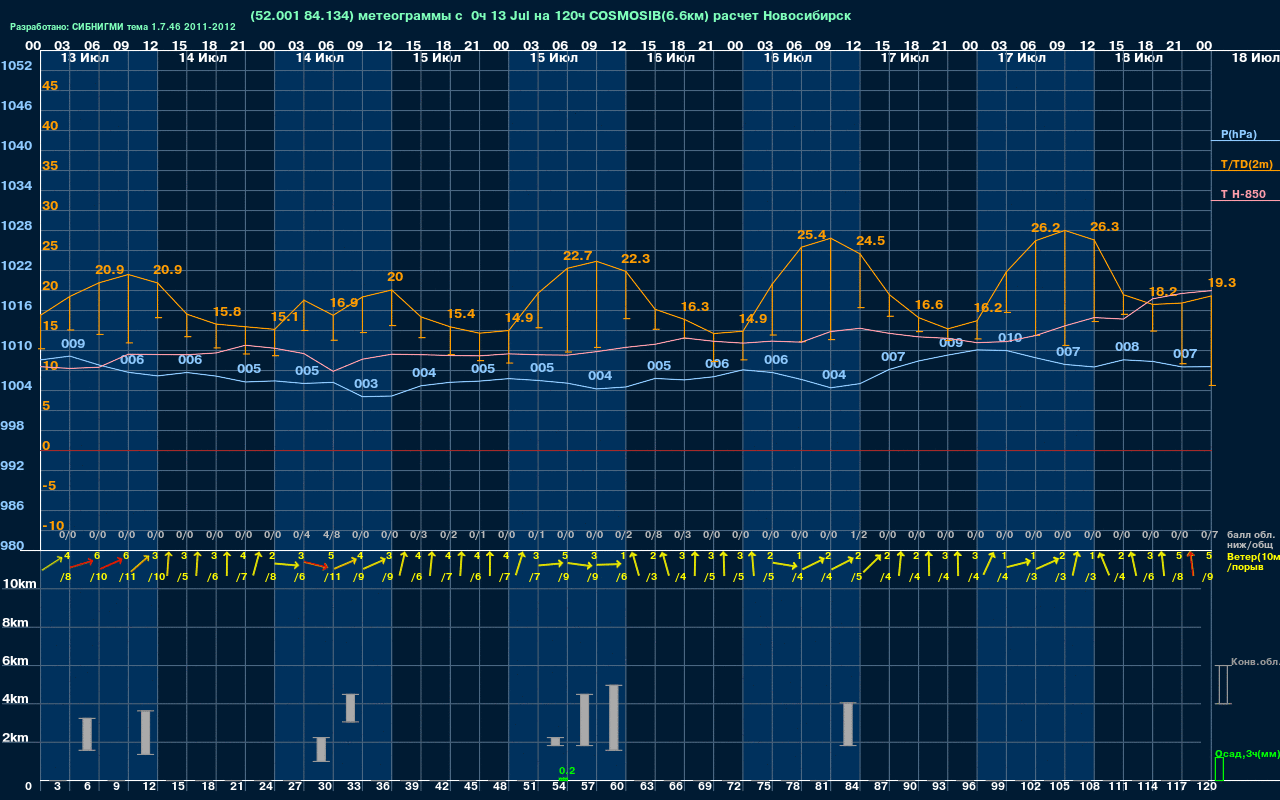Select the T/TD(2m) legend label
The height and width of the screenshot is (800, 1280).
point(1246,164)
